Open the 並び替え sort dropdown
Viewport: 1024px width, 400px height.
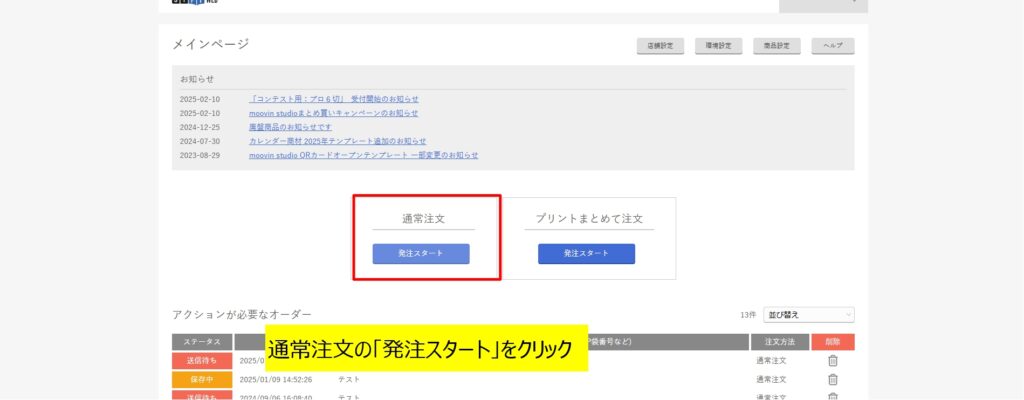[x=808, y=314]
